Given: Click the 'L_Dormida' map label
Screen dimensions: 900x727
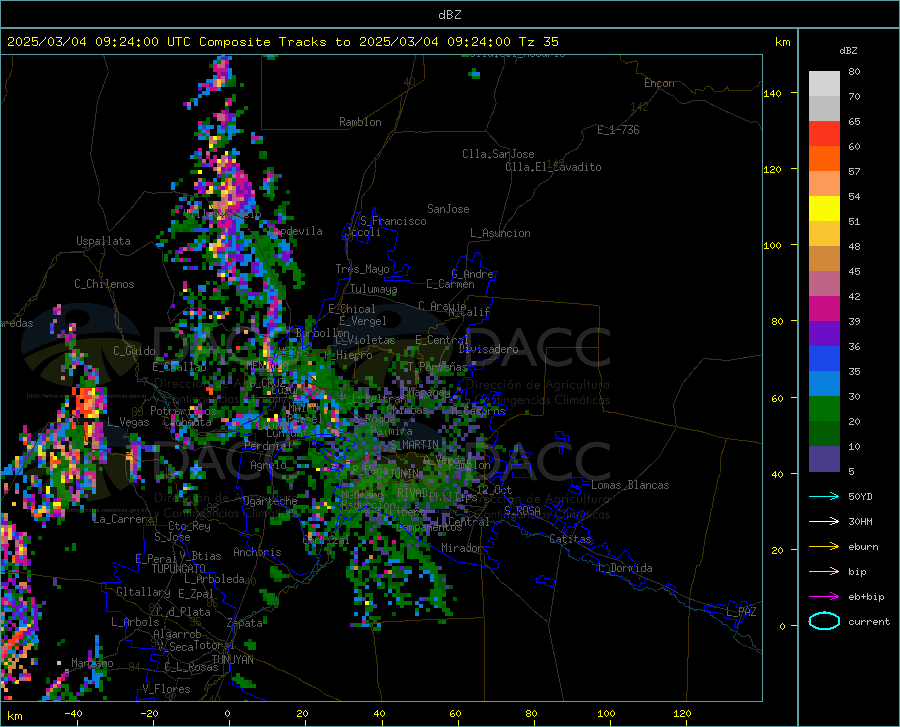Looking at the screenshot, I should [x=624, y=568].
